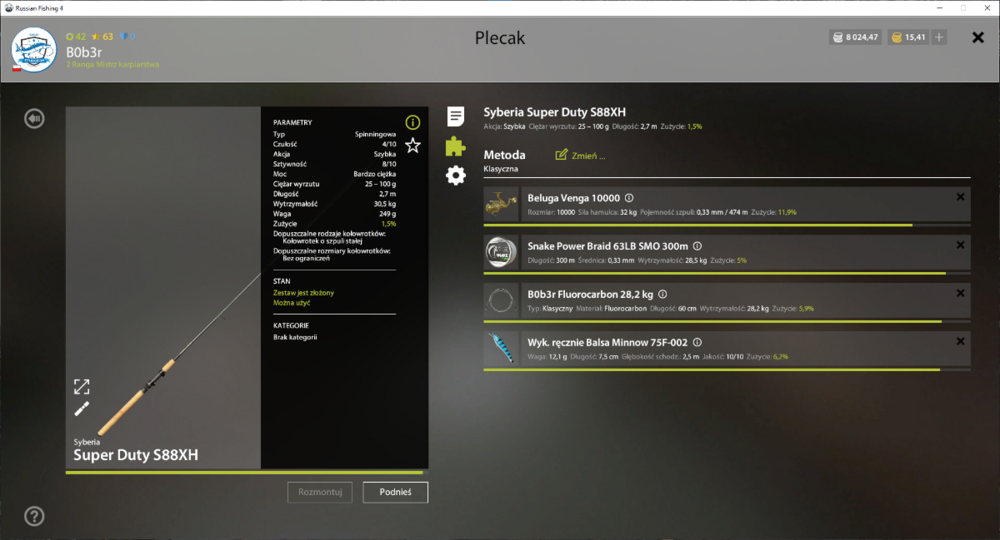Image resolution: width=1000 pixels, height=540 pixels.
Task: Click the silver coins balance 8 024,47
Action: tap(855, 38)
